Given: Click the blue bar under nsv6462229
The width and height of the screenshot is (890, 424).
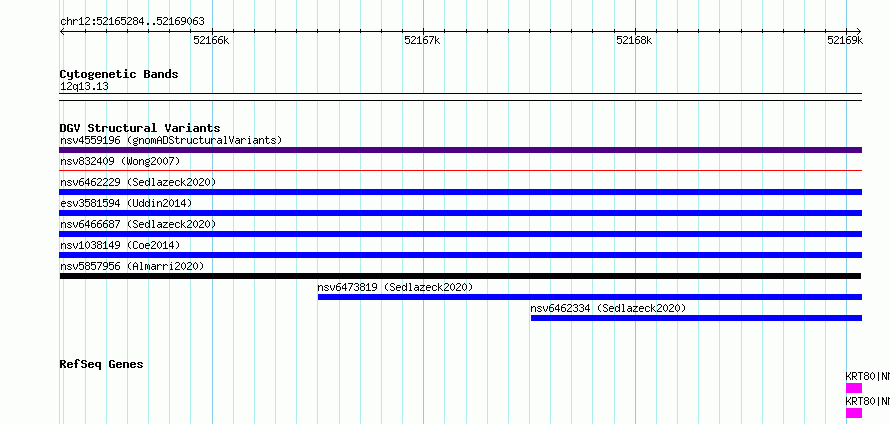Looking at the screenshot, I should pyautogui.click(x=460, y=192).
